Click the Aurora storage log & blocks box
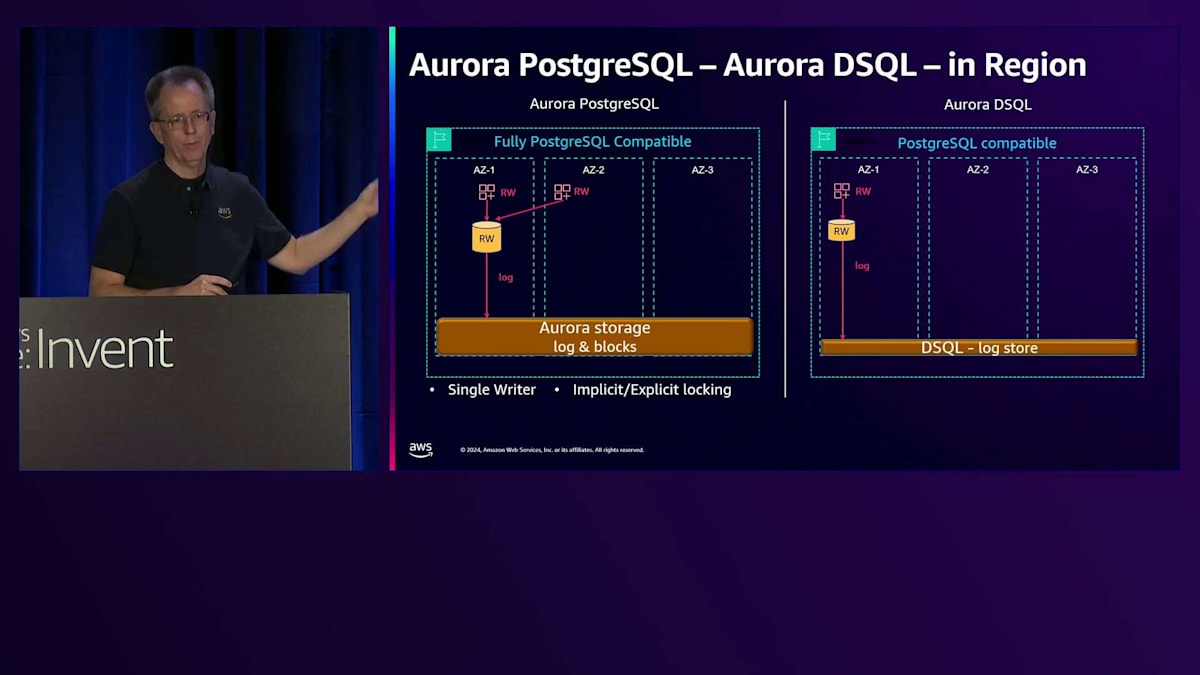 595,337
